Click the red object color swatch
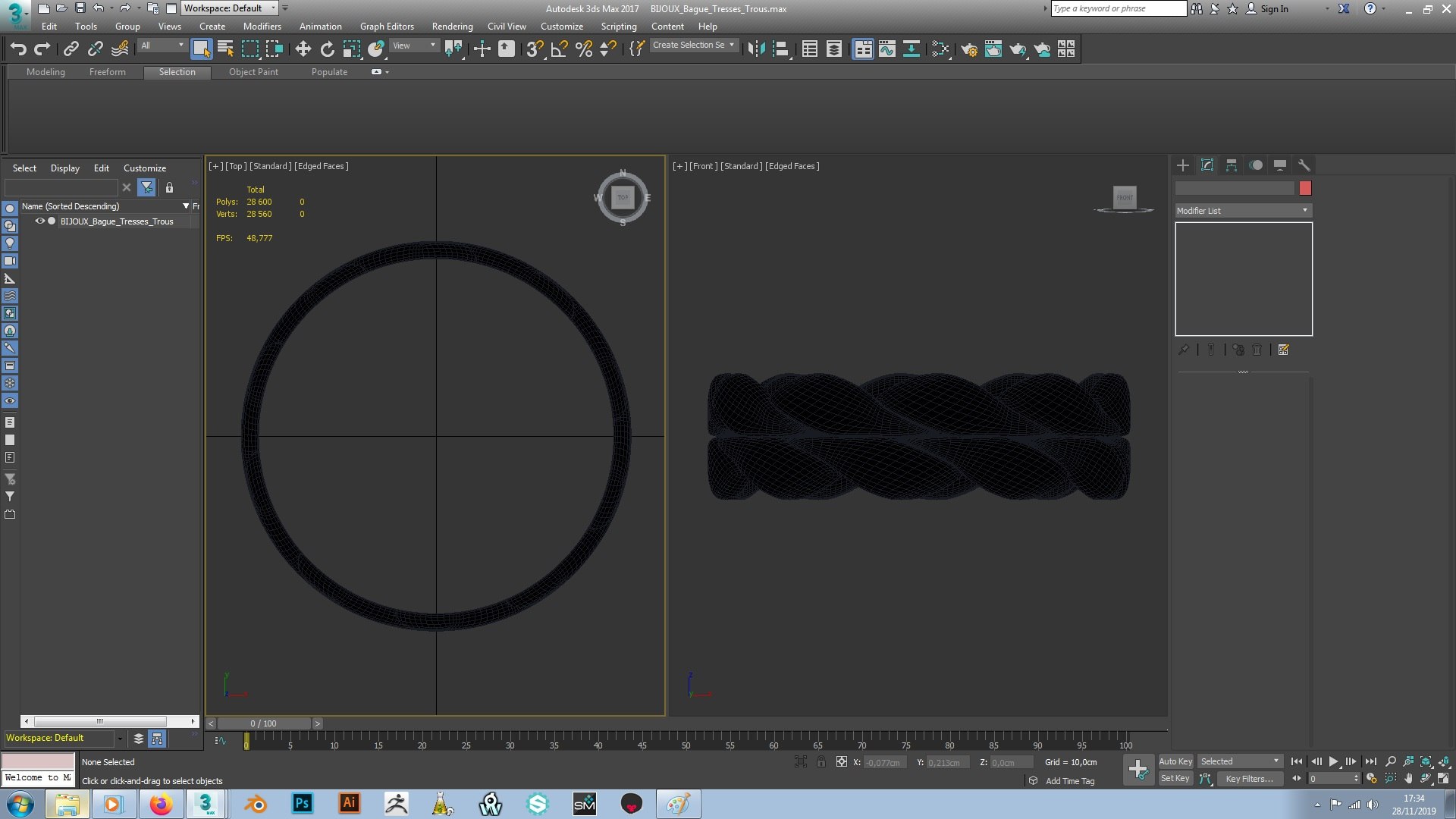The image size is (1456, 819). 1305,188
